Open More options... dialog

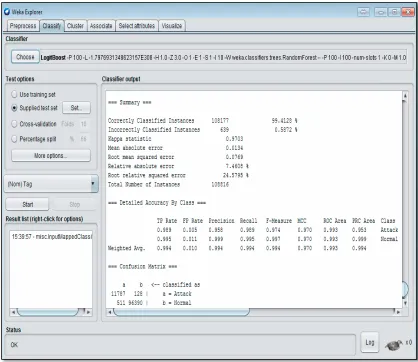click(x=51, y=155)
